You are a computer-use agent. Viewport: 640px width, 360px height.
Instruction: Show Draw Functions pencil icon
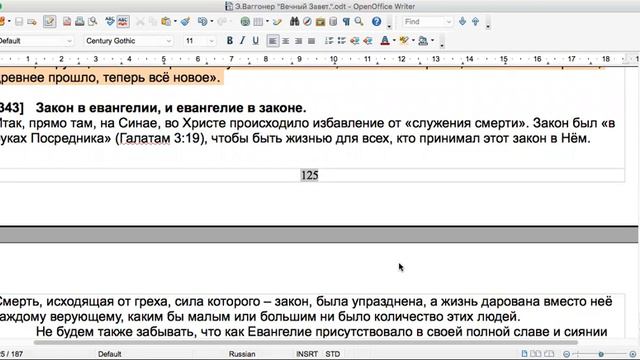pyautogui.click(x=278, y=22)
